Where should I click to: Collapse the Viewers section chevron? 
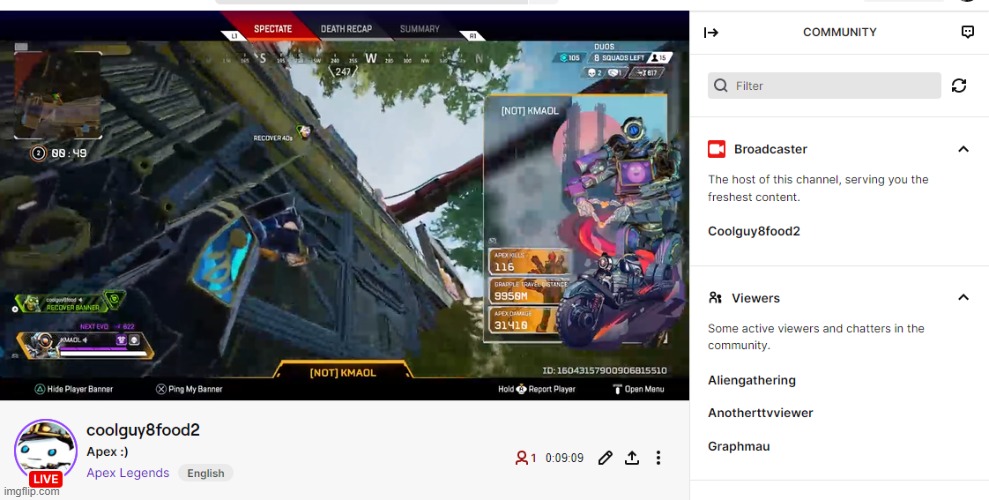click(x=963, y=298)
